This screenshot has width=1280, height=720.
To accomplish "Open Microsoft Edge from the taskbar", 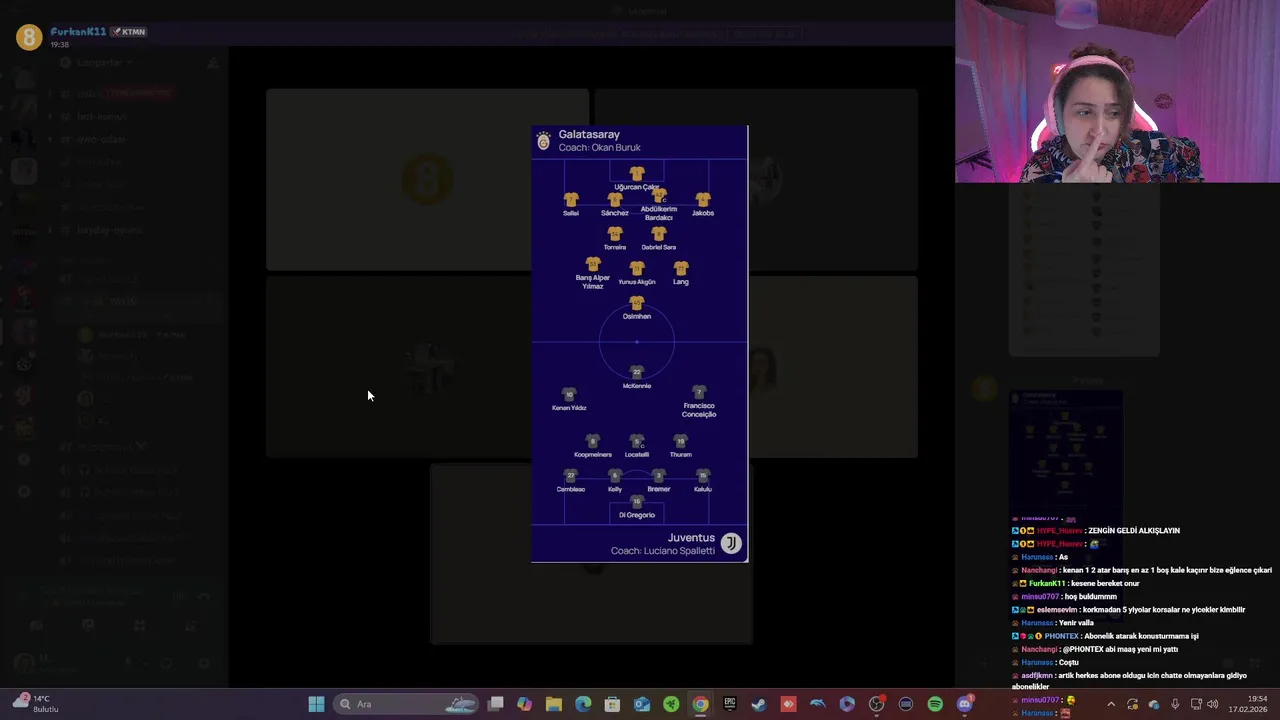I will (x=583, y=704).
